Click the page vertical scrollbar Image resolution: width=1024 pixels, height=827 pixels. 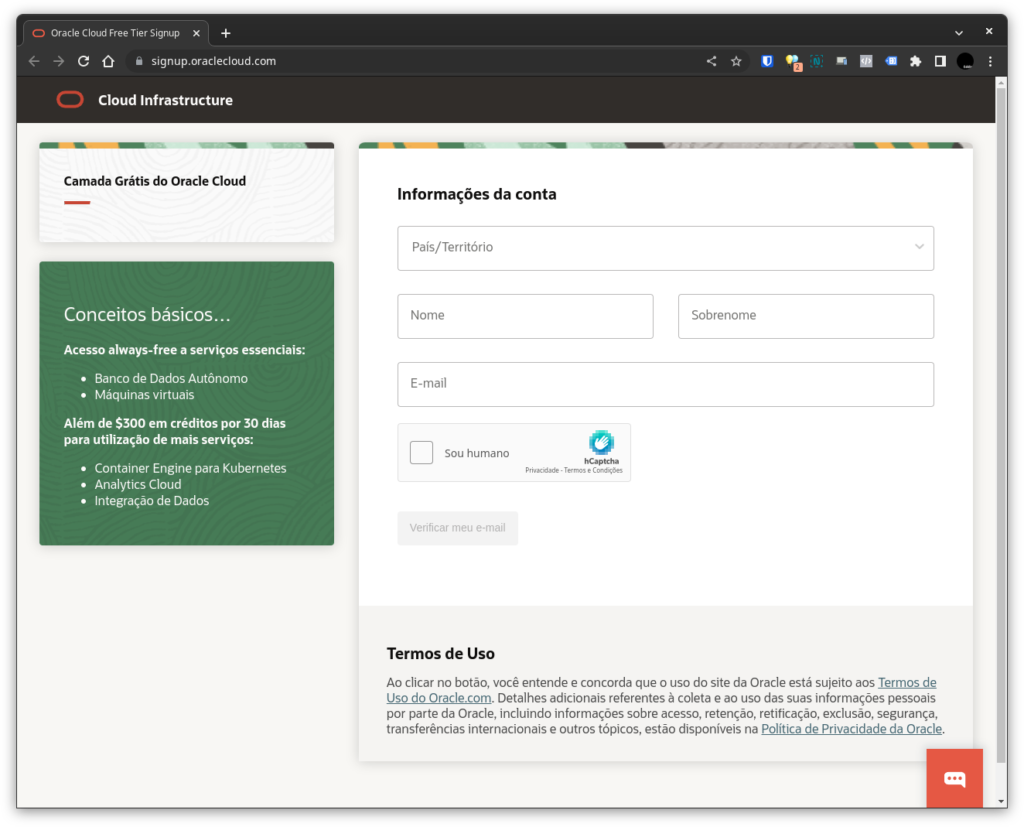[1000, 425]
